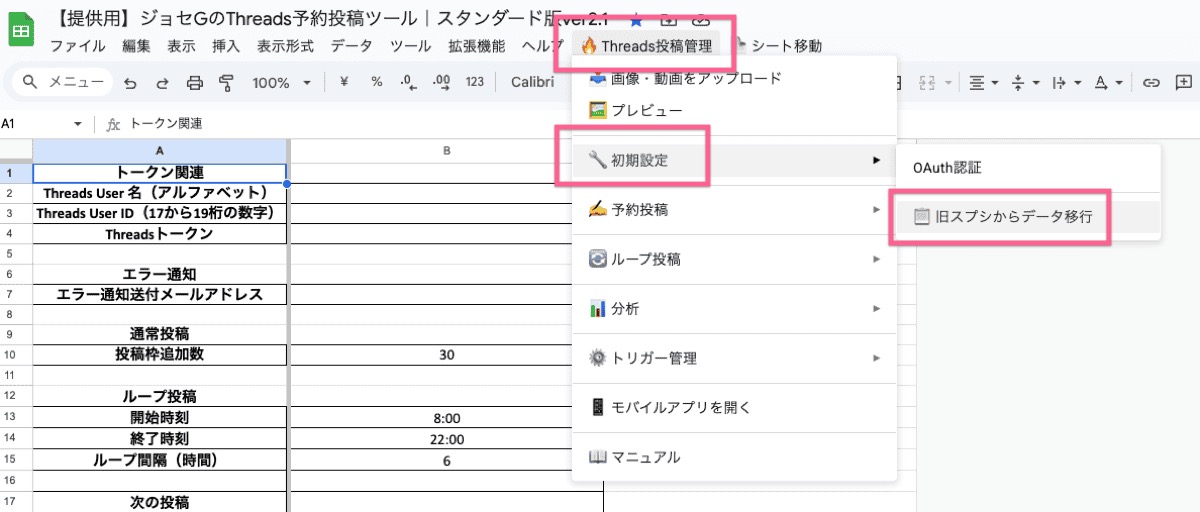Select cell Threadsトークン
Image resolution: width=1200 pixels, height=512 pixels.
click(x=160, y=234)
